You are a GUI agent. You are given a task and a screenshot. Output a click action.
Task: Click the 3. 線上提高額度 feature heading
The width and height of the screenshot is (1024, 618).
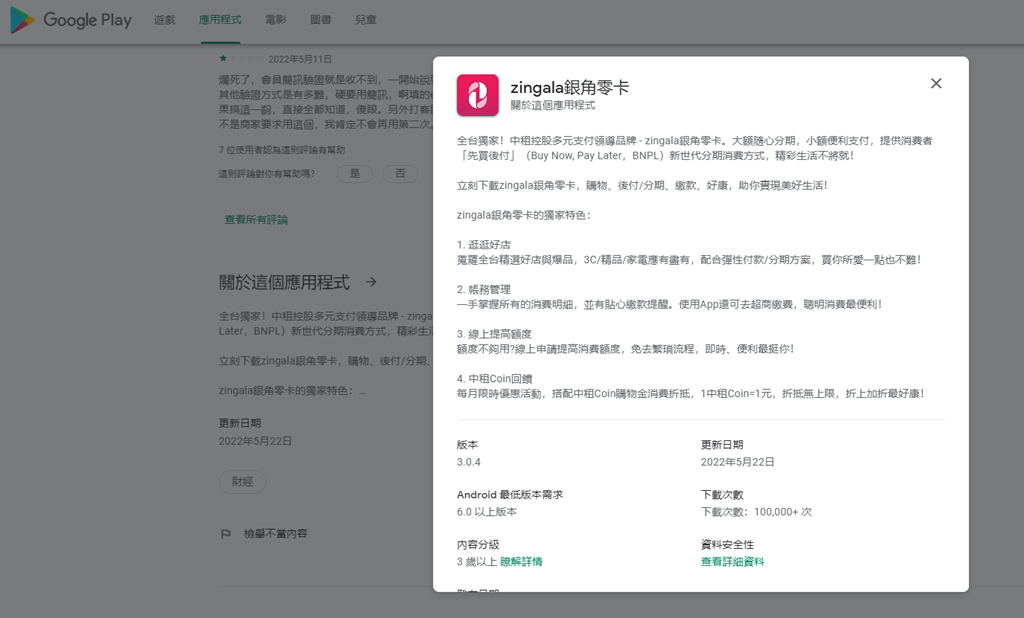(x=494, y=334)
